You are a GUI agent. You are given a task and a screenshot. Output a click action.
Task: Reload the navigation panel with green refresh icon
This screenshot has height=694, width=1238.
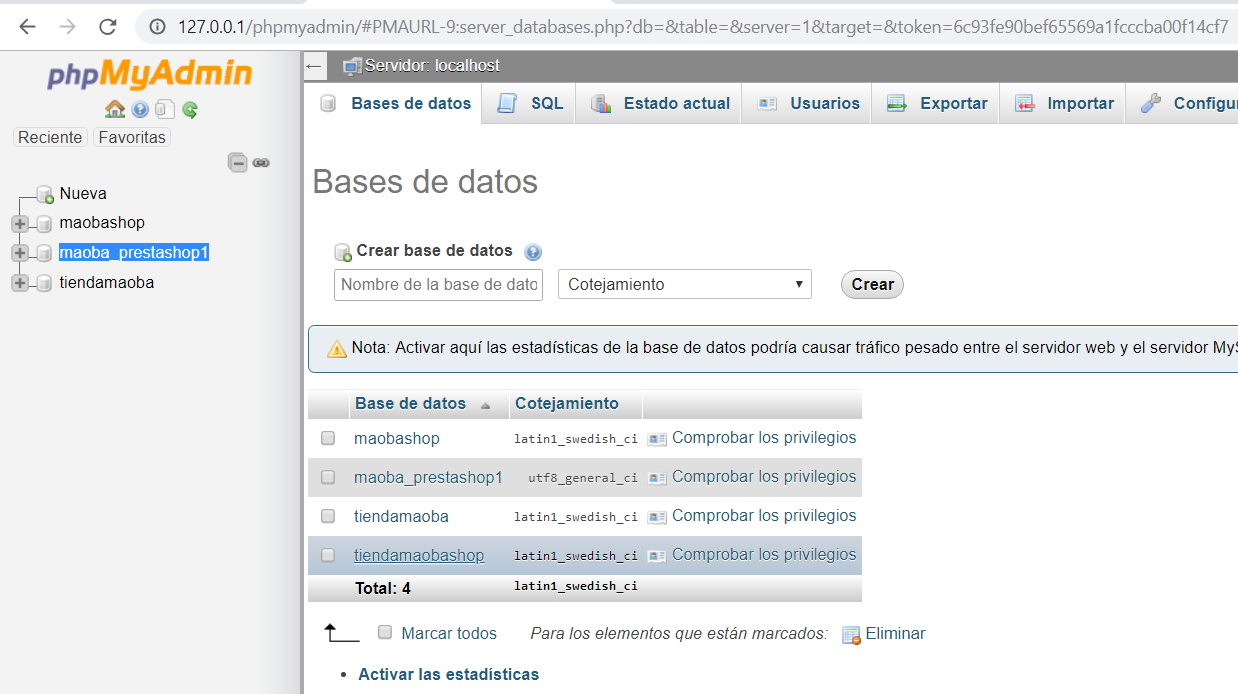tap(190, 109)
